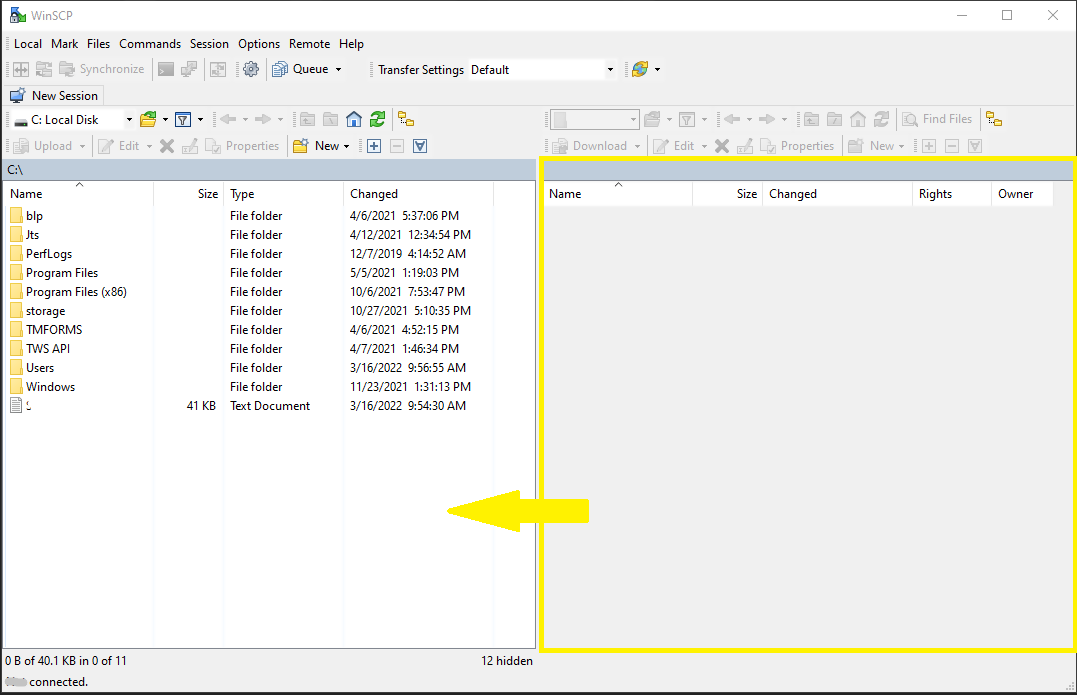The width and height of the screenshot is (1077, 695).
Task: Click the local Rename icon
Action: click(190, 146)
